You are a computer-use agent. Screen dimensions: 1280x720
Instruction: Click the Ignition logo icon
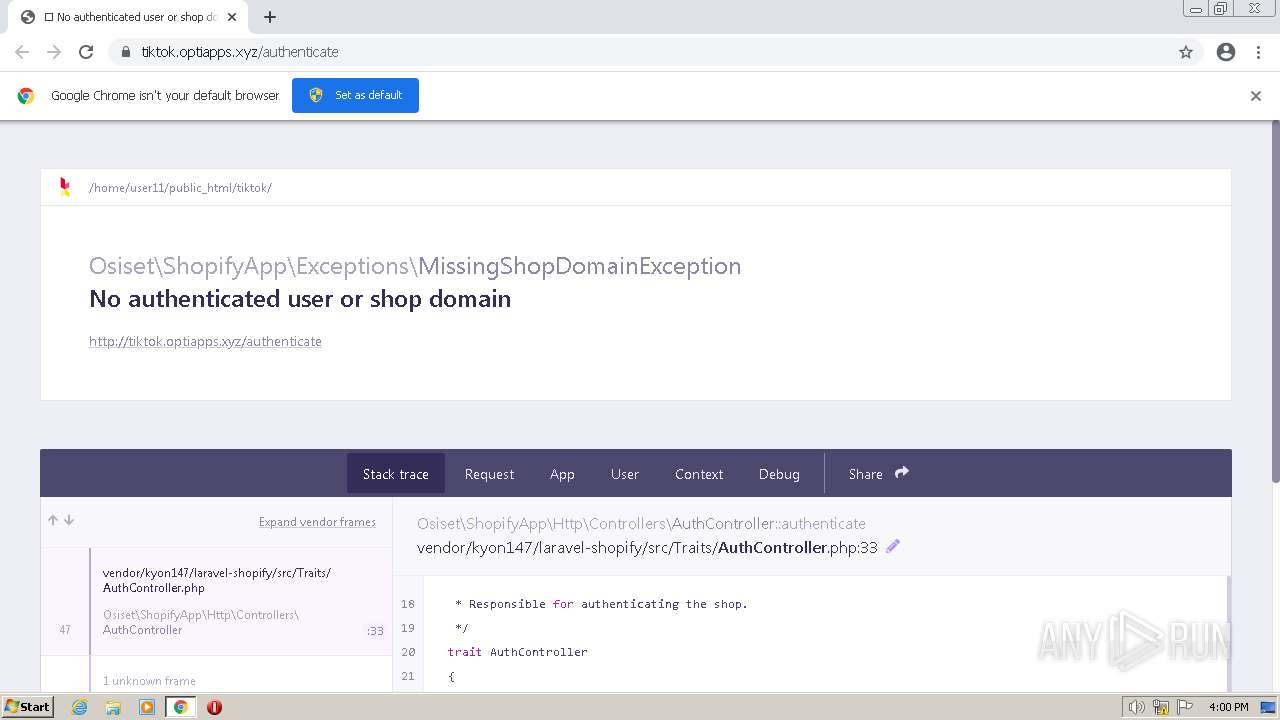[x=65, y=187]
